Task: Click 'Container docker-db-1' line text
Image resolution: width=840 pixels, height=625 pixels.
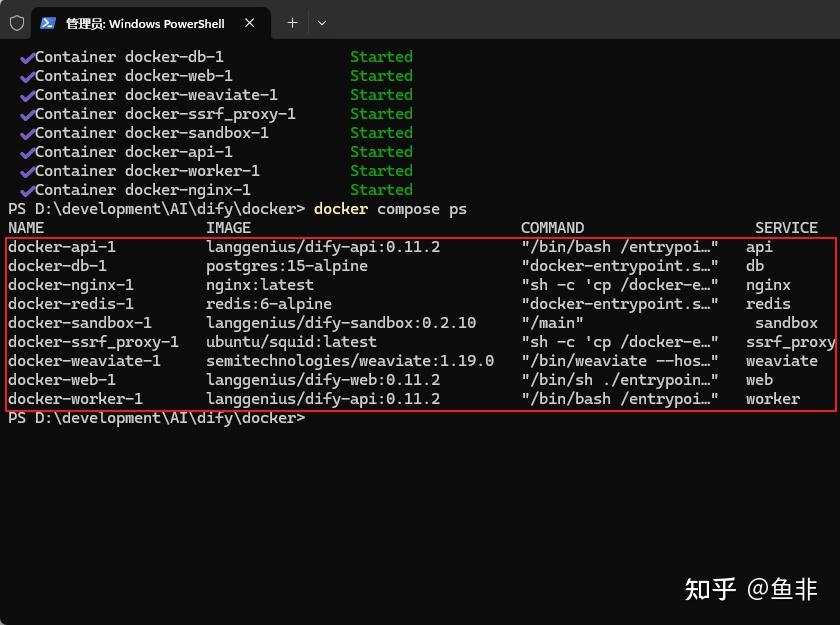Action: (x=129, y=57)
